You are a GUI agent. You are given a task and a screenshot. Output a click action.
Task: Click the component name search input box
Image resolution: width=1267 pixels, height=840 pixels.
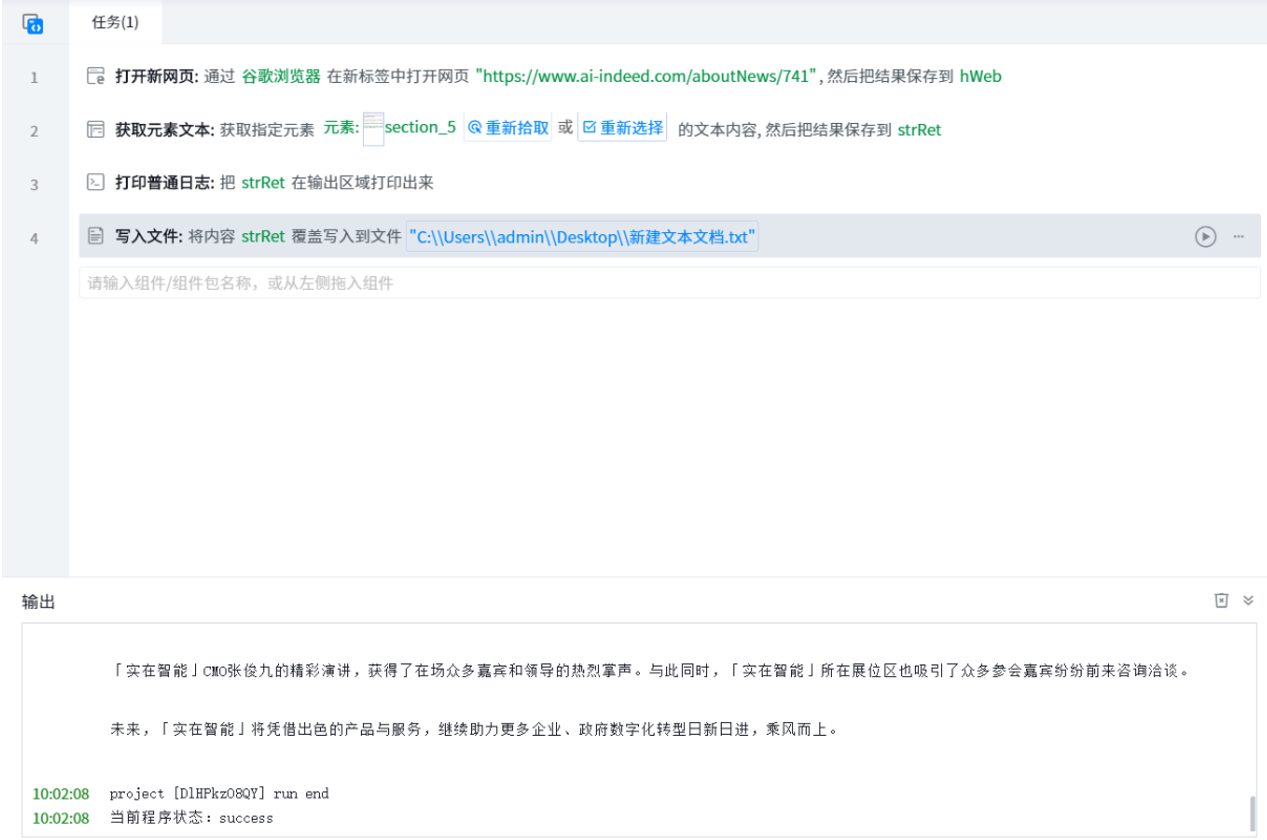(668, 283)
